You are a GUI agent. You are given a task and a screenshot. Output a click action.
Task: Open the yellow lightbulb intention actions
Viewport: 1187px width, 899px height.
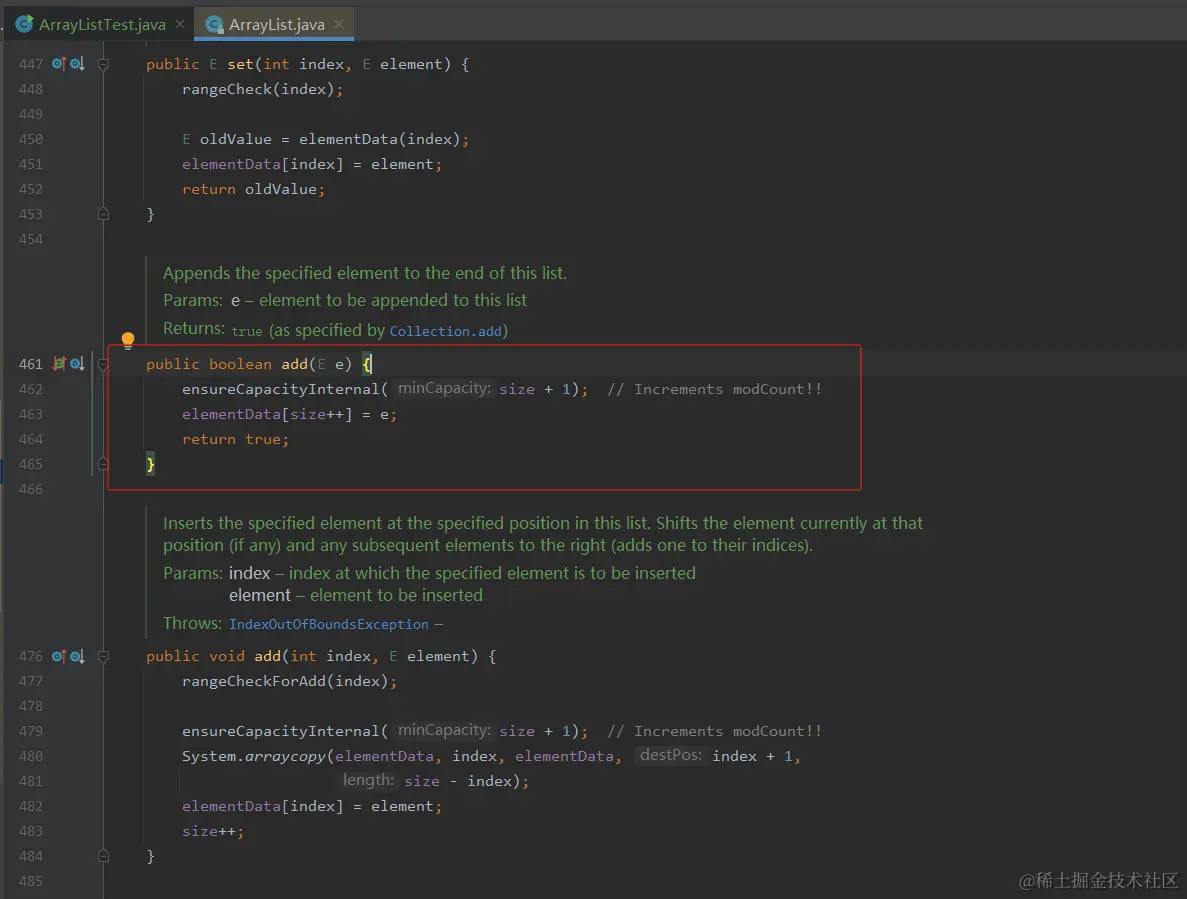tap(128, 339)
